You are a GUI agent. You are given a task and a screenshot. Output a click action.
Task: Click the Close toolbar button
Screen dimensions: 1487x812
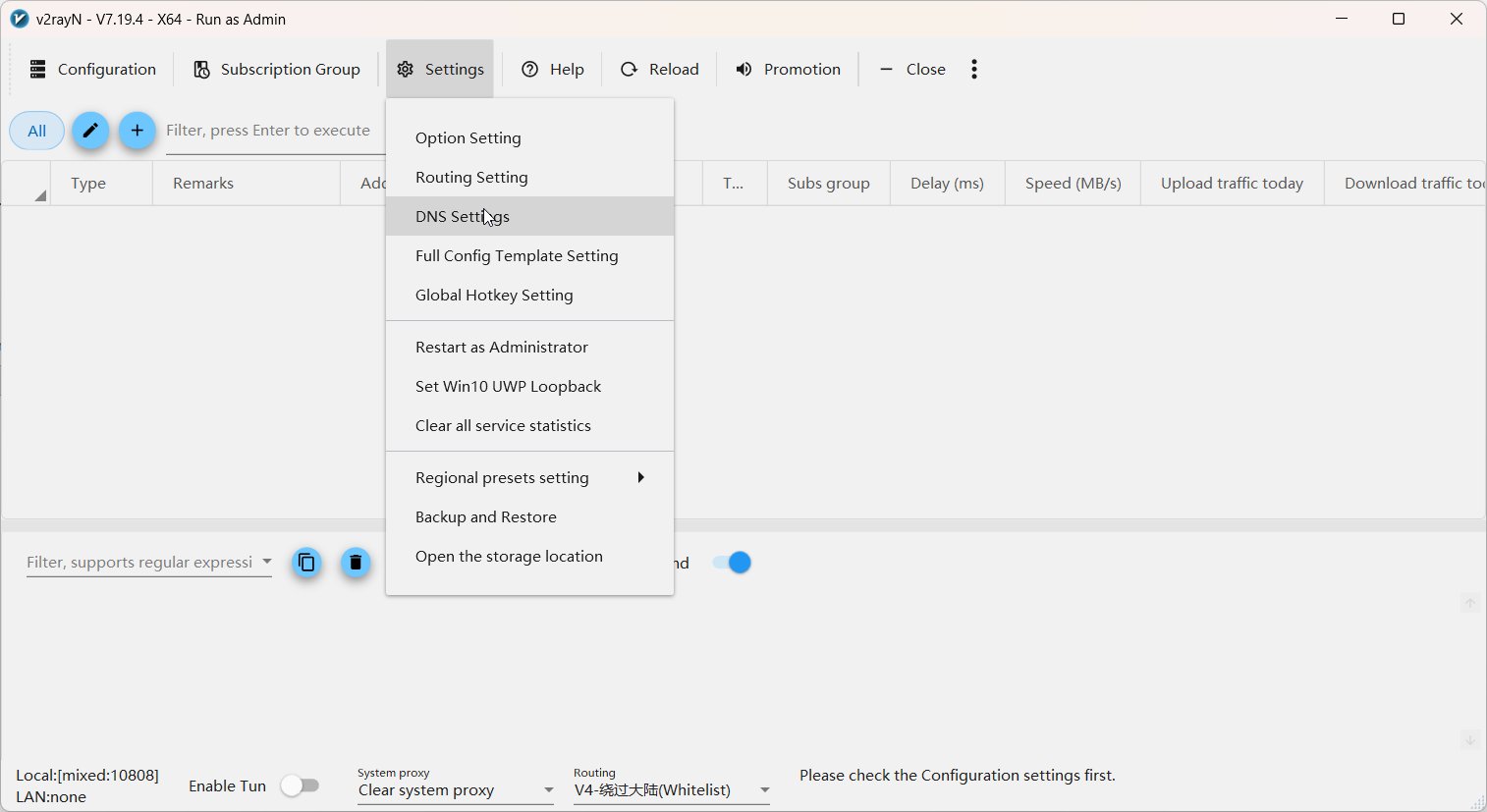coord(911,69)
